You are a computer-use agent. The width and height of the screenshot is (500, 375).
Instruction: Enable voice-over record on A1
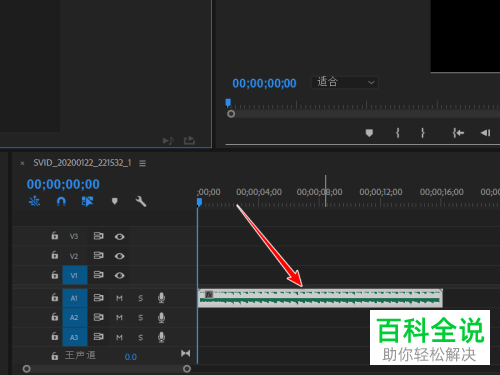[161, 298]
